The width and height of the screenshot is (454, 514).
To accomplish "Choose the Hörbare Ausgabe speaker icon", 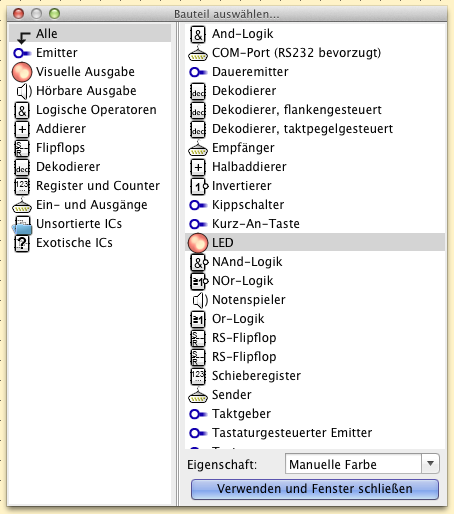I will [x=24, y=91].
